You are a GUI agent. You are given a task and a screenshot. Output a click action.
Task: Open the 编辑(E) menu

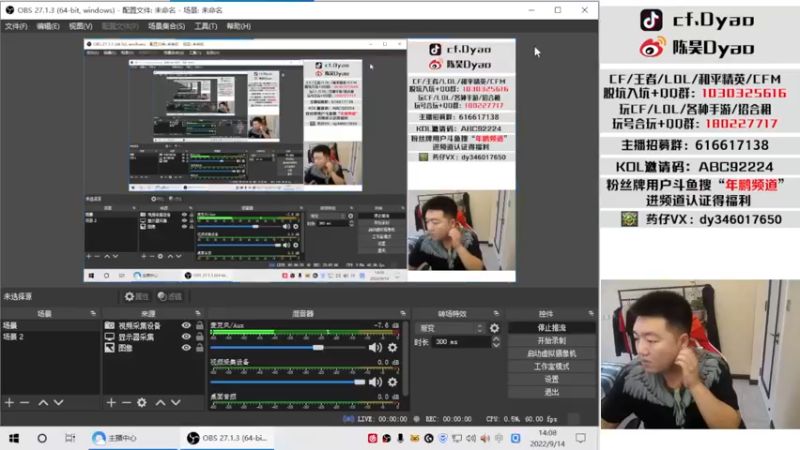tap(48, 26)
